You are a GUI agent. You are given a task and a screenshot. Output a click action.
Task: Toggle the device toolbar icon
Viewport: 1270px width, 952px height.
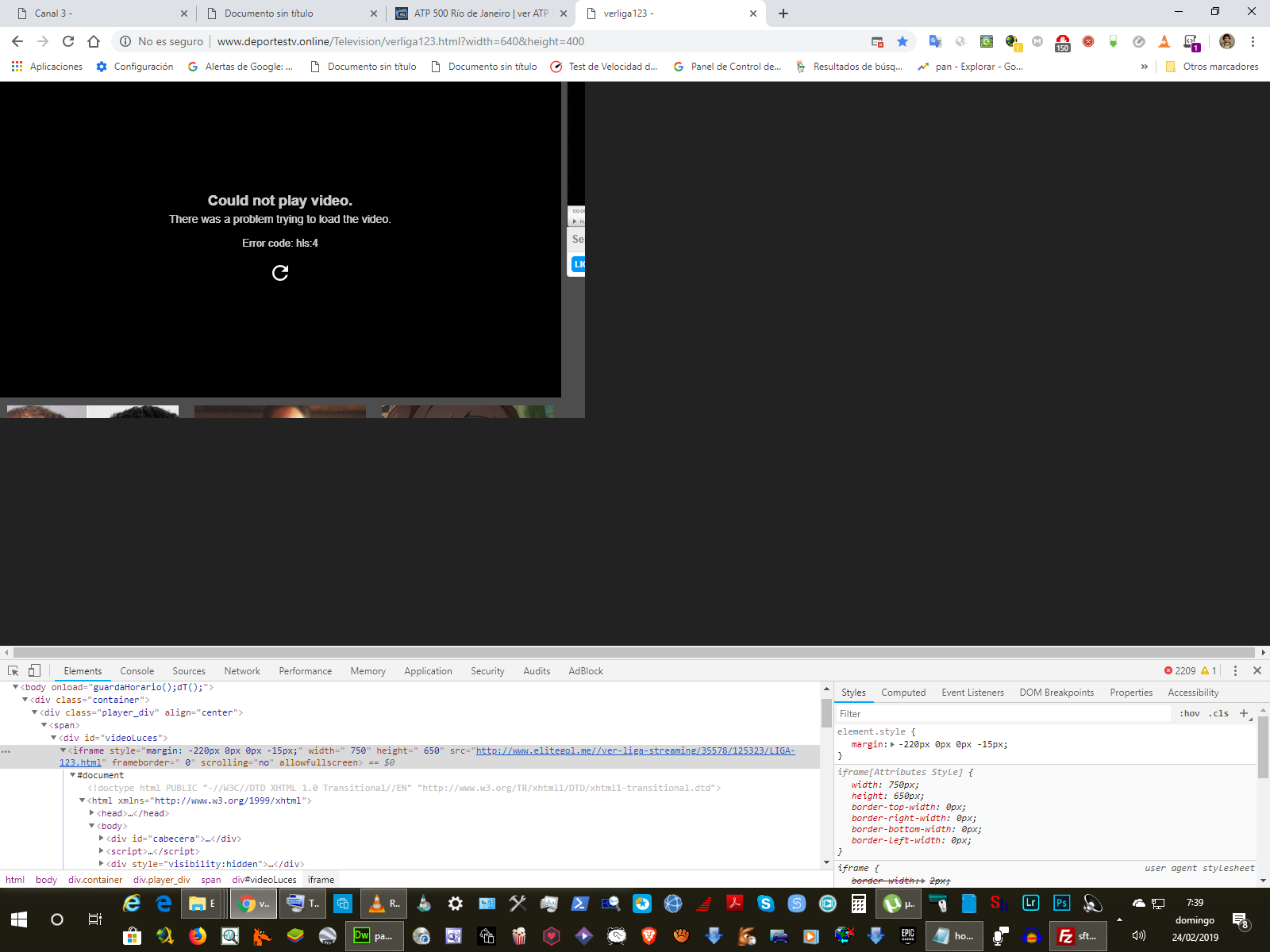(34, 670)
